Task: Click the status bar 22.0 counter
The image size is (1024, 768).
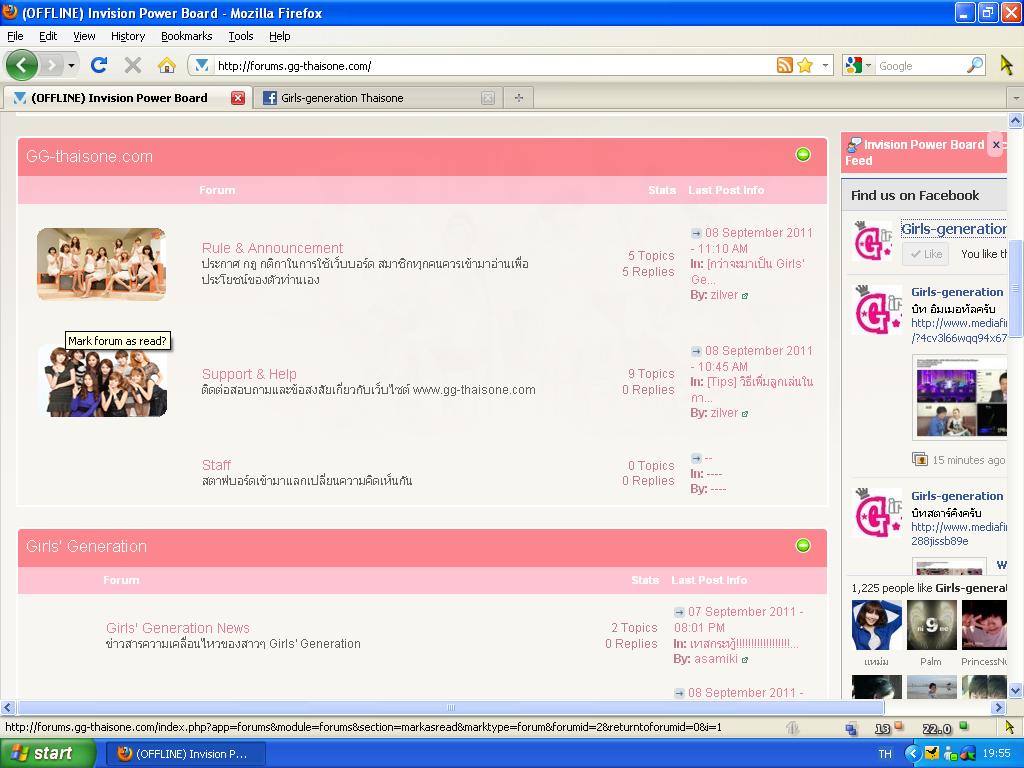Action: click(936, 728)
